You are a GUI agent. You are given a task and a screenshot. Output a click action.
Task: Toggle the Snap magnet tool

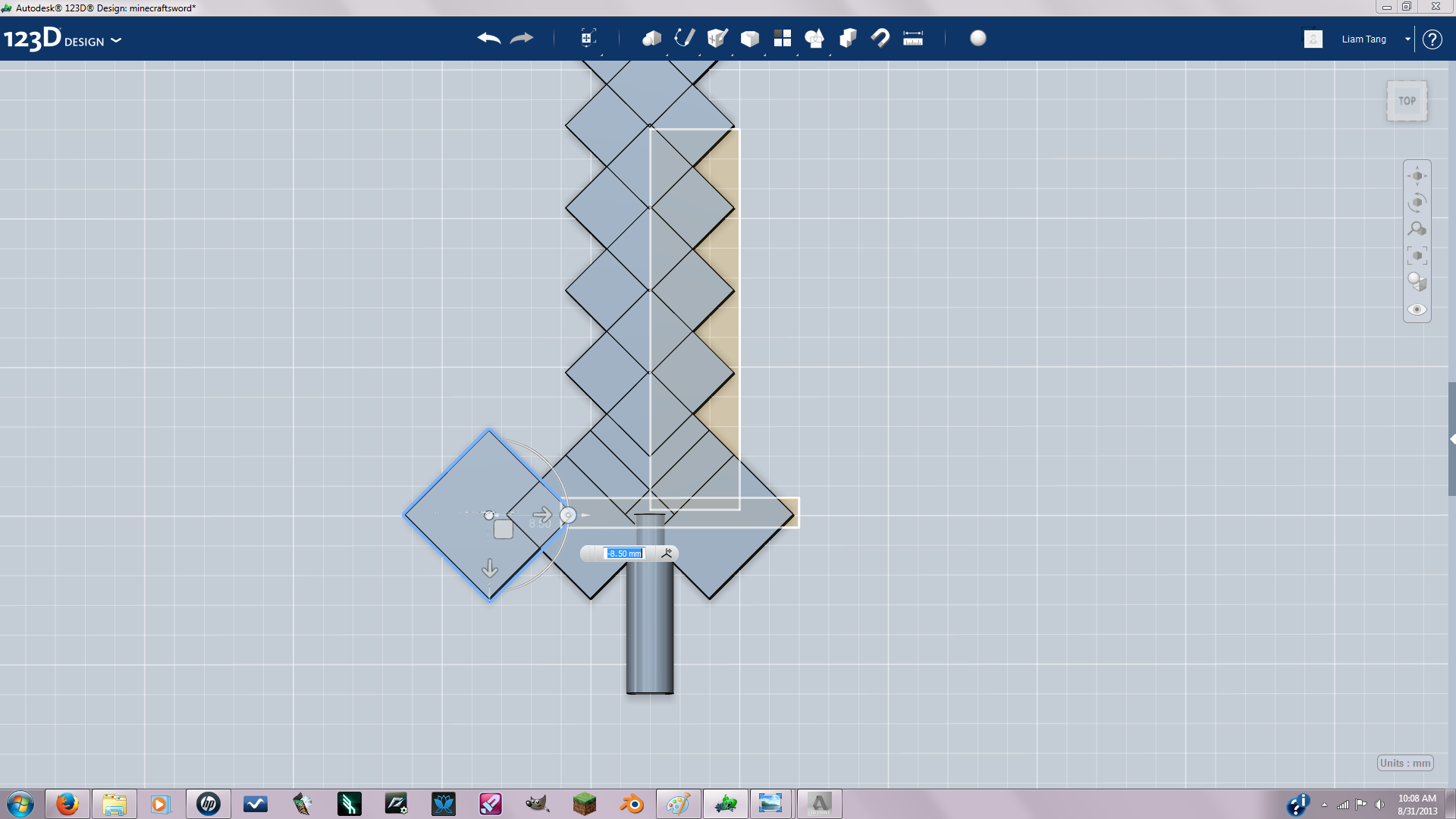click(x=880, y=39)
